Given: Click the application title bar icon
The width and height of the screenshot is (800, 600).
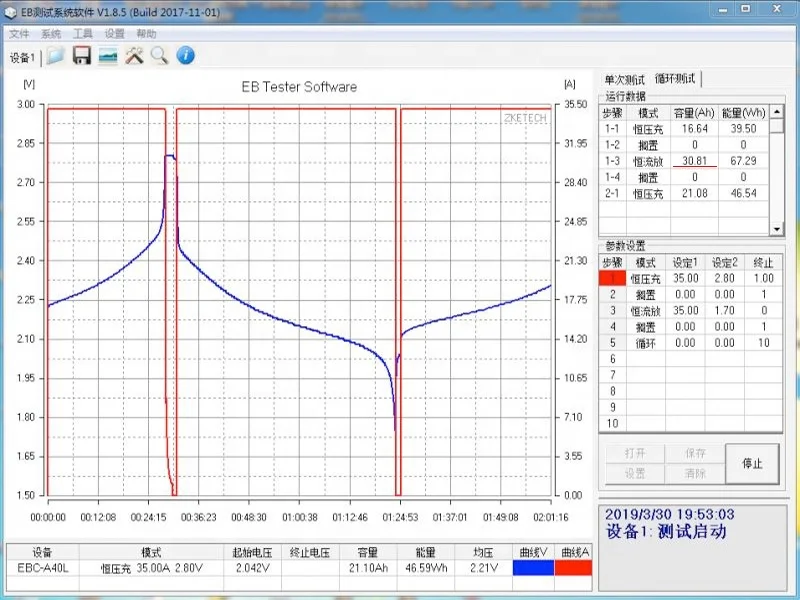Looking at the screenshot, I should point(10,12).
